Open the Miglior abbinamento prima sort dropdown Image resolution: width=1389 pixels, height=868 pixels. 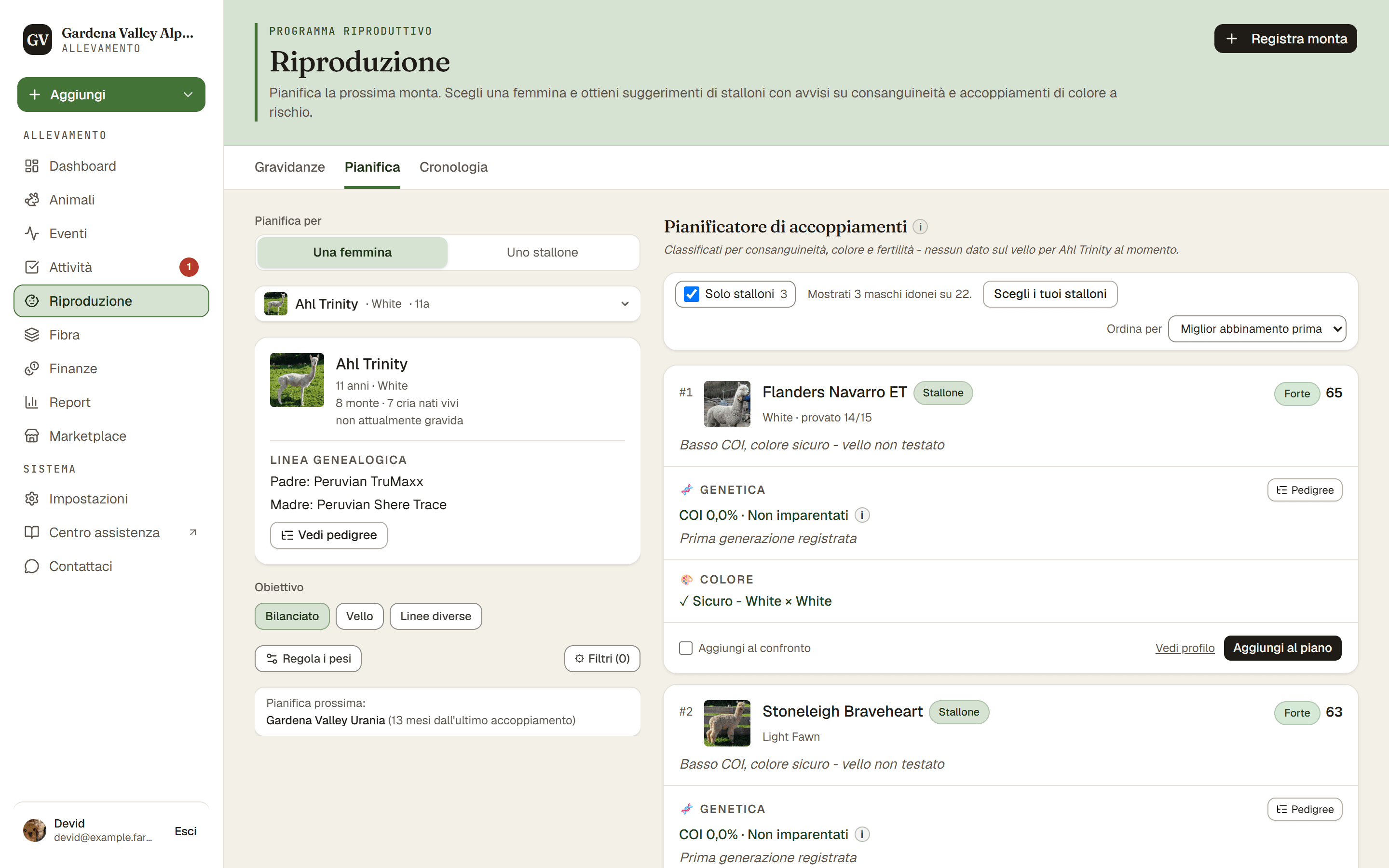[1257, 329]
